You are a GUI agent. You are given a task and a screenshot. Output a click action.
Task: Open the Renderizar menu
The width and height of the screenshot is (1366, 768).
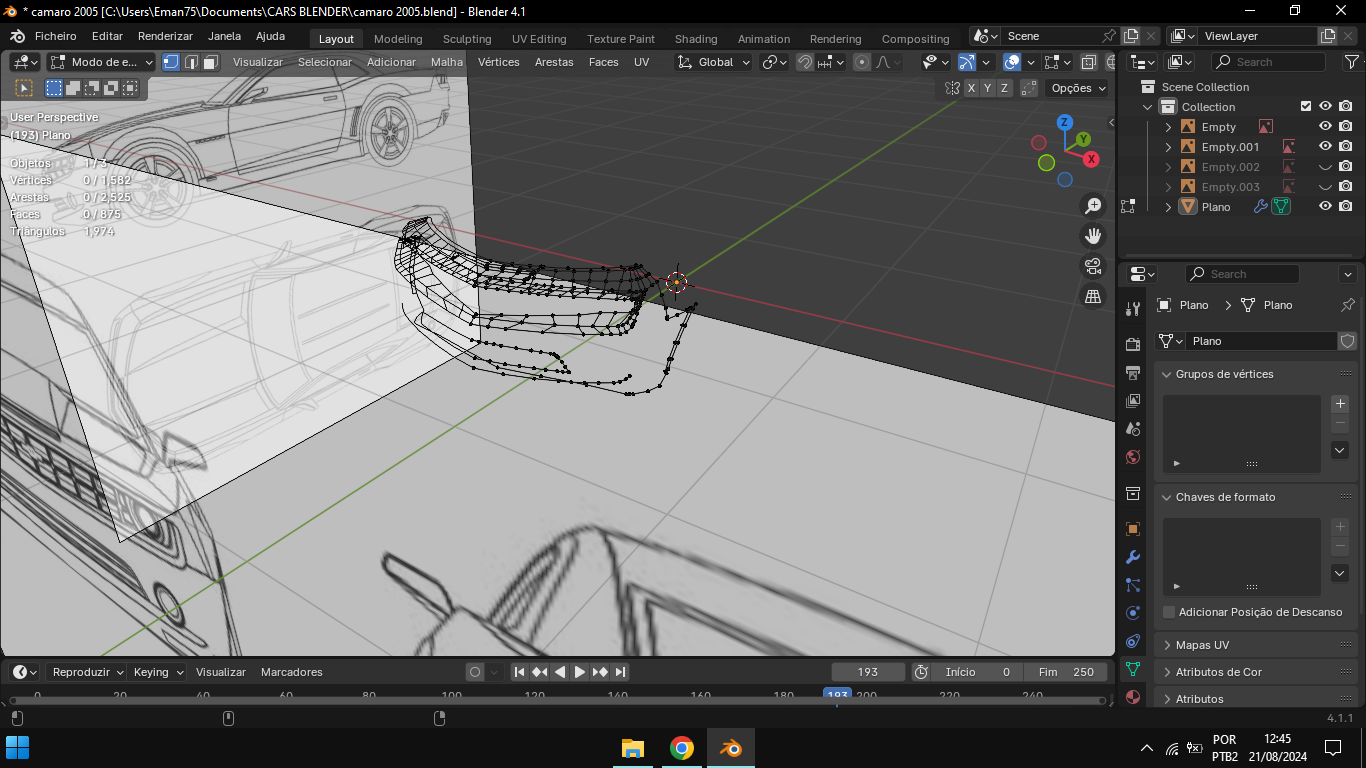[165, 36]
